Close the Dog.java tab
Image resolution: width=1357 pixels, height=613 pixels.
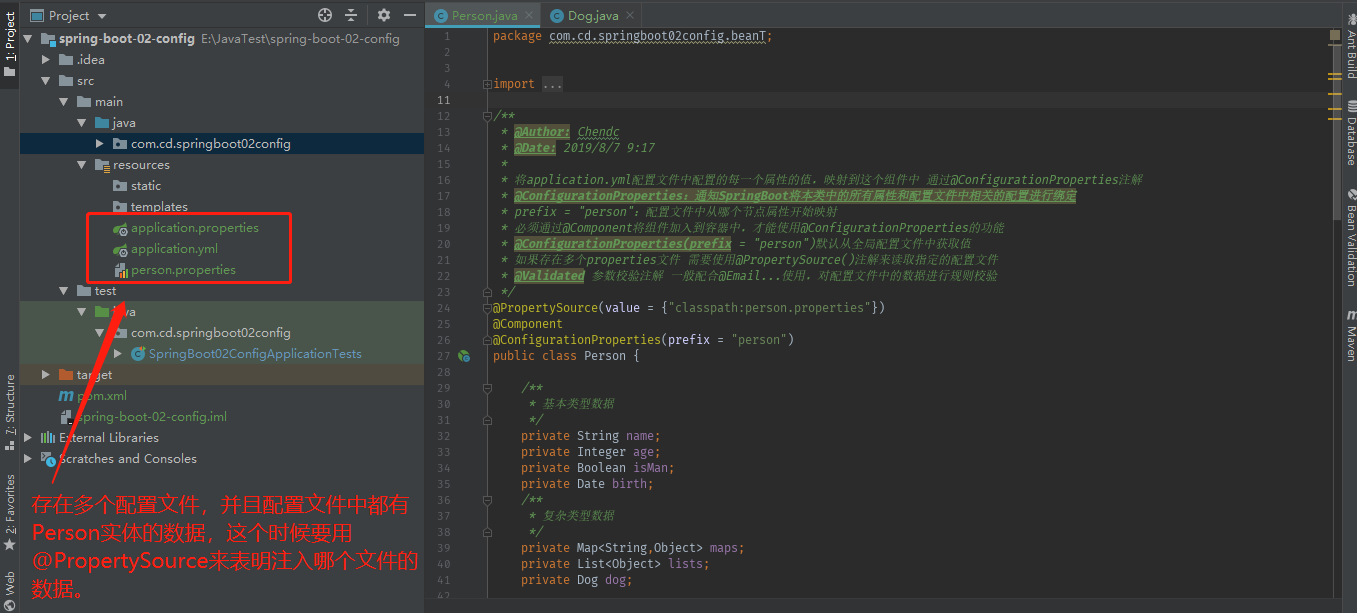(629, 16)
